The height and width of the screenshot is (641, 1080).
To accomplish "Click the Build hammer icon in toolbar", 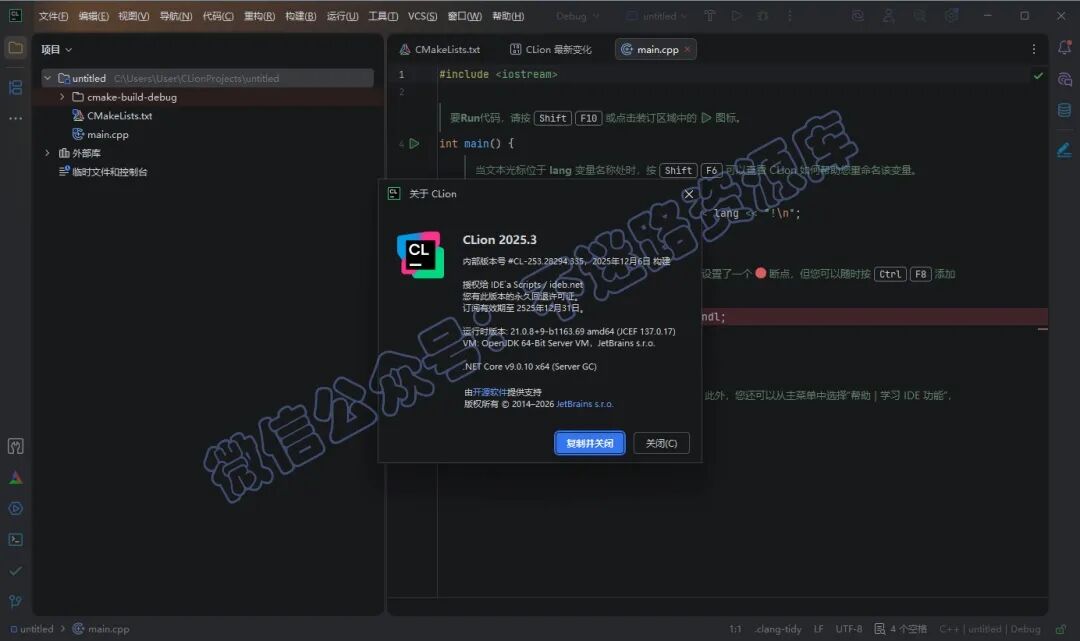I will [709, 16].
